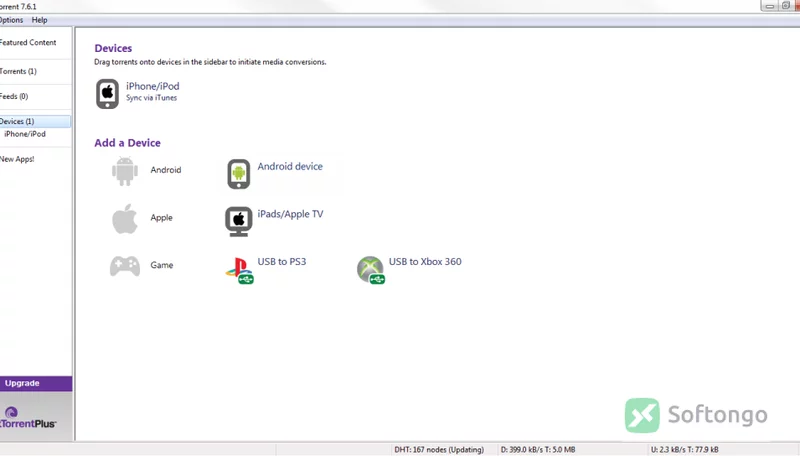800x456 pixels.
Task: Click the Android device phone icon
Action: [238, 174]
